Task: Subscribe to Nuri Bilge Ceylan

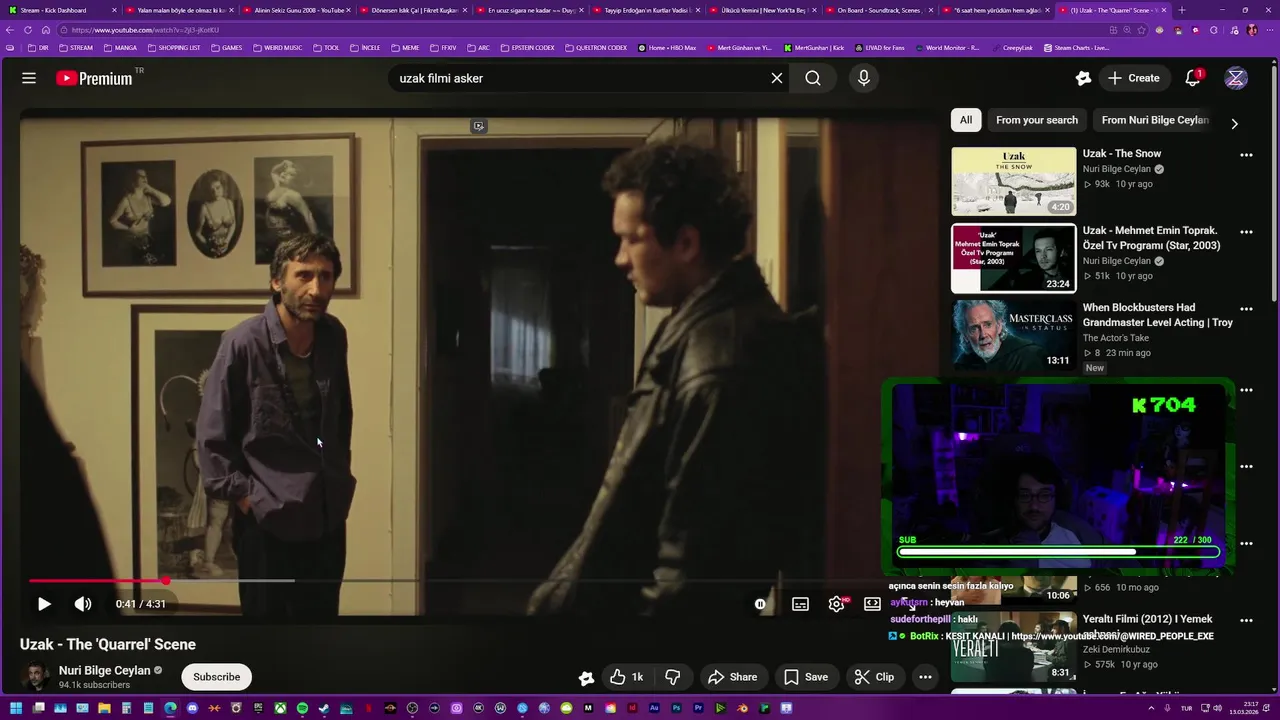Action: (217, 677)
